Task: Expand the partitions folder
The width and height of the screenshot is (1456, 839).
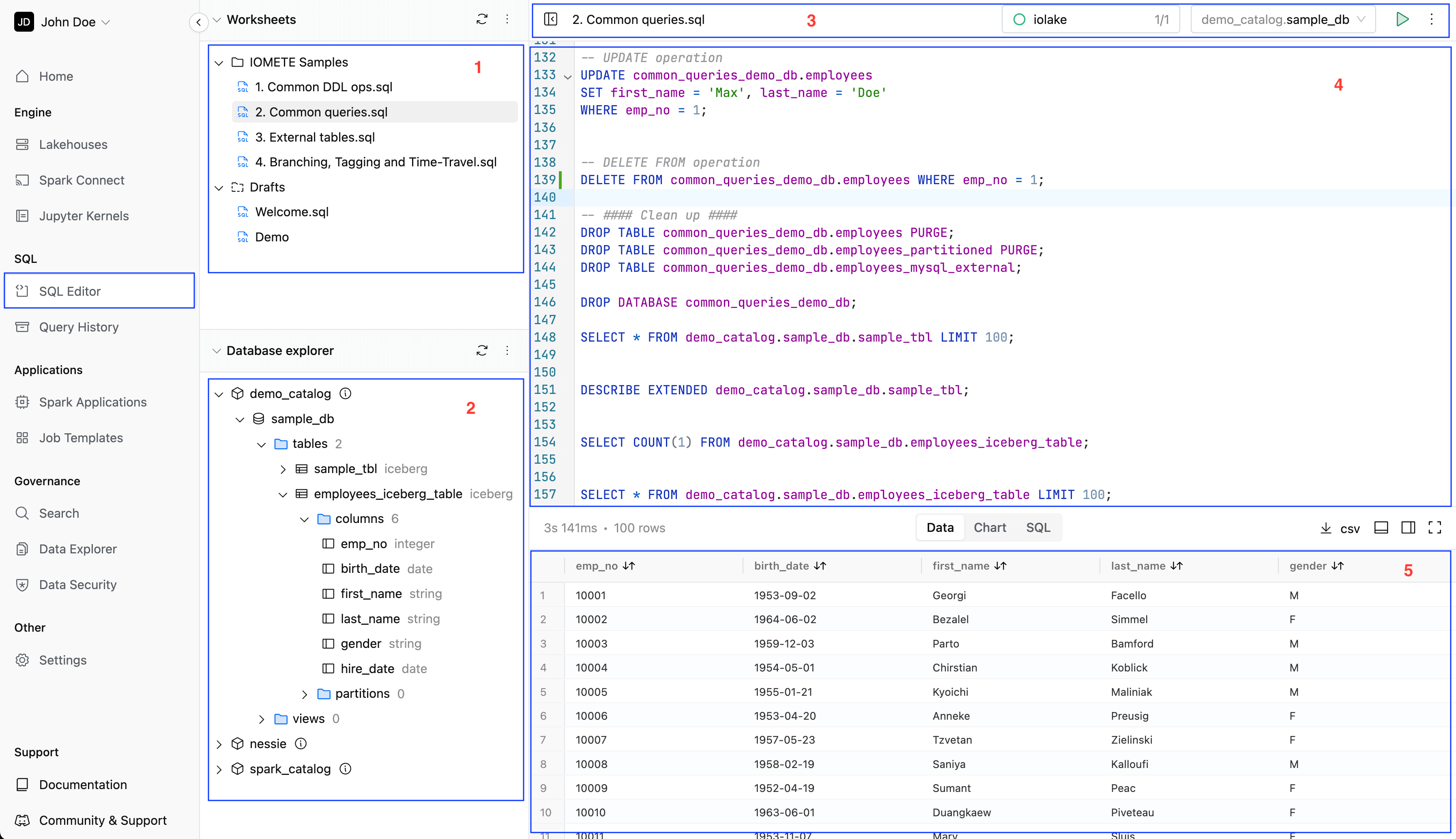Action: [x=305, y=694]
